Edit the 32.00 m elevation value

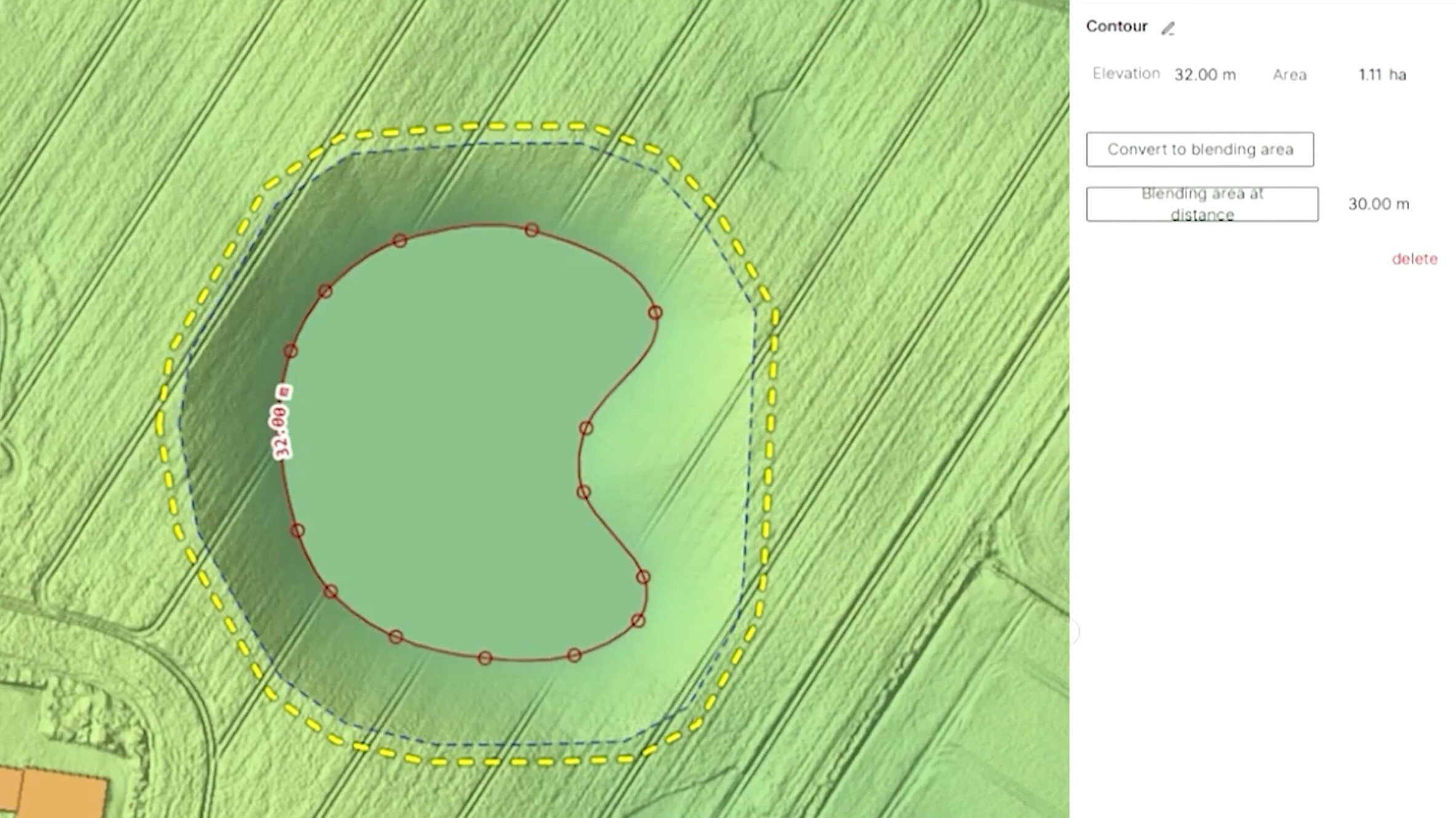pyautogui.click(x=1204, y=75)
